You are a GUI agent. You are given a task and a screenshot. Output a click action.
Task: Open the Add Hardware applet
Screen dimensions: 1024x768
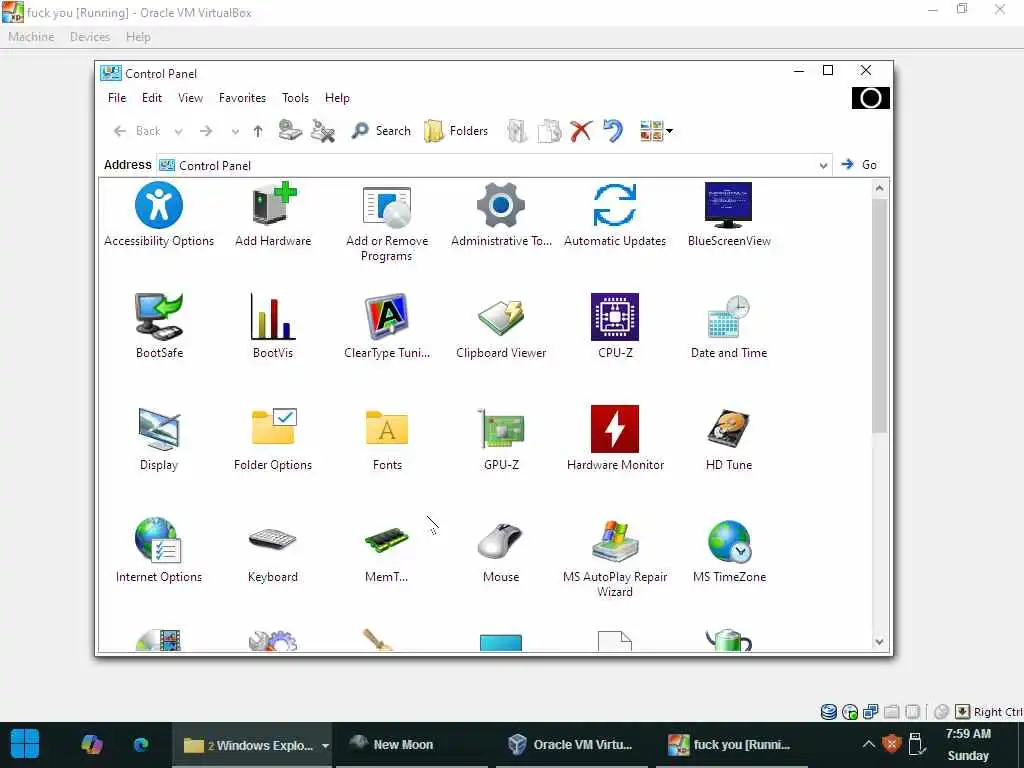click(x=273, y=215)
